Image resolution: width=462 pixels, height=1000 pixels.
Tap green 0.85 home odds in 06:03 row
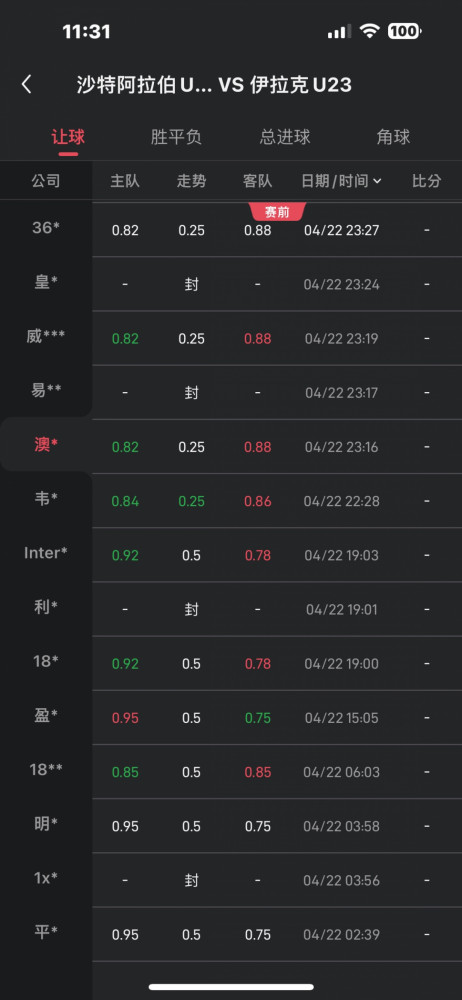click(125, 772)
